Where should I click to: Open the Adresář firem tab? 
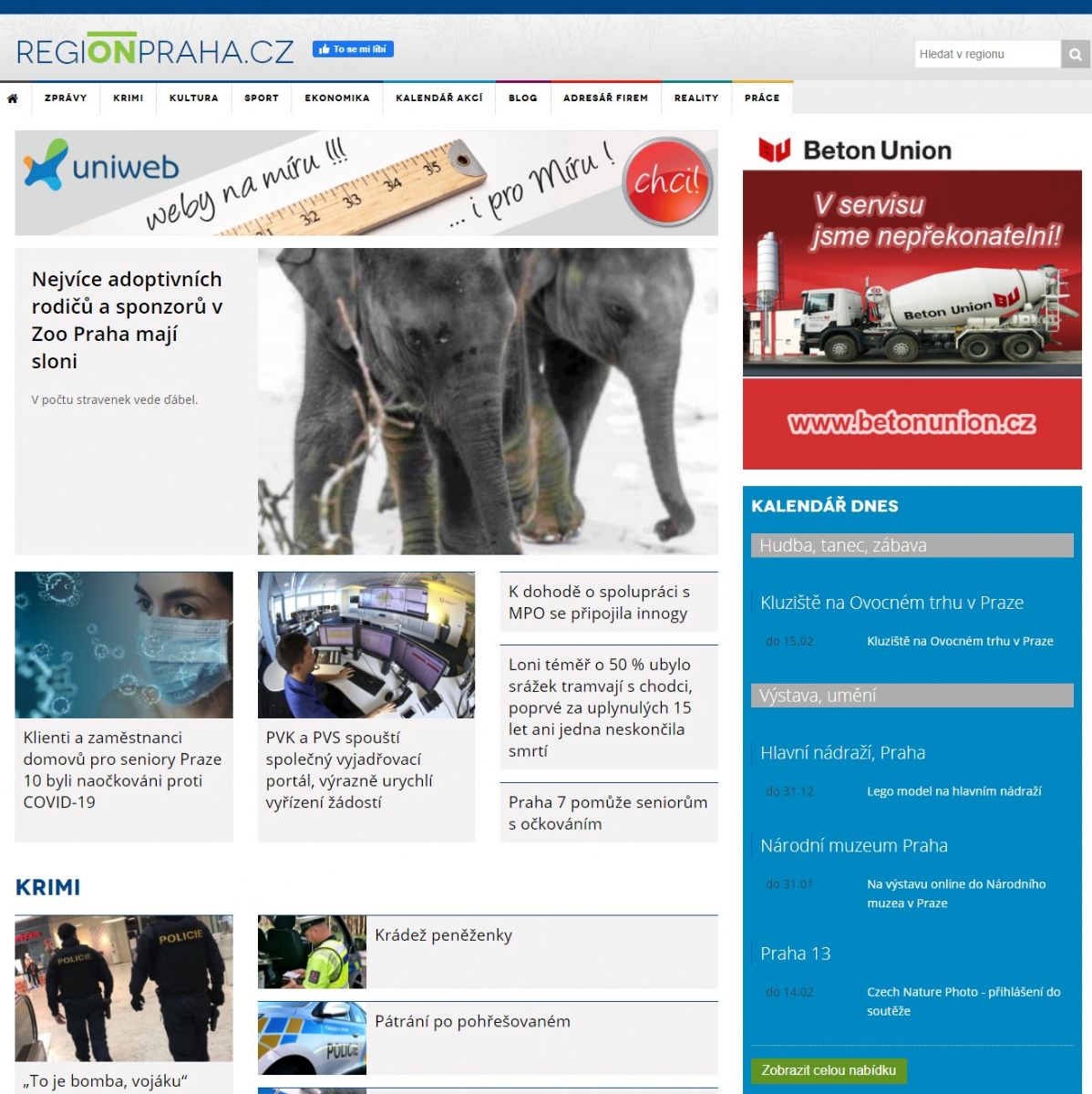(605, 98)
